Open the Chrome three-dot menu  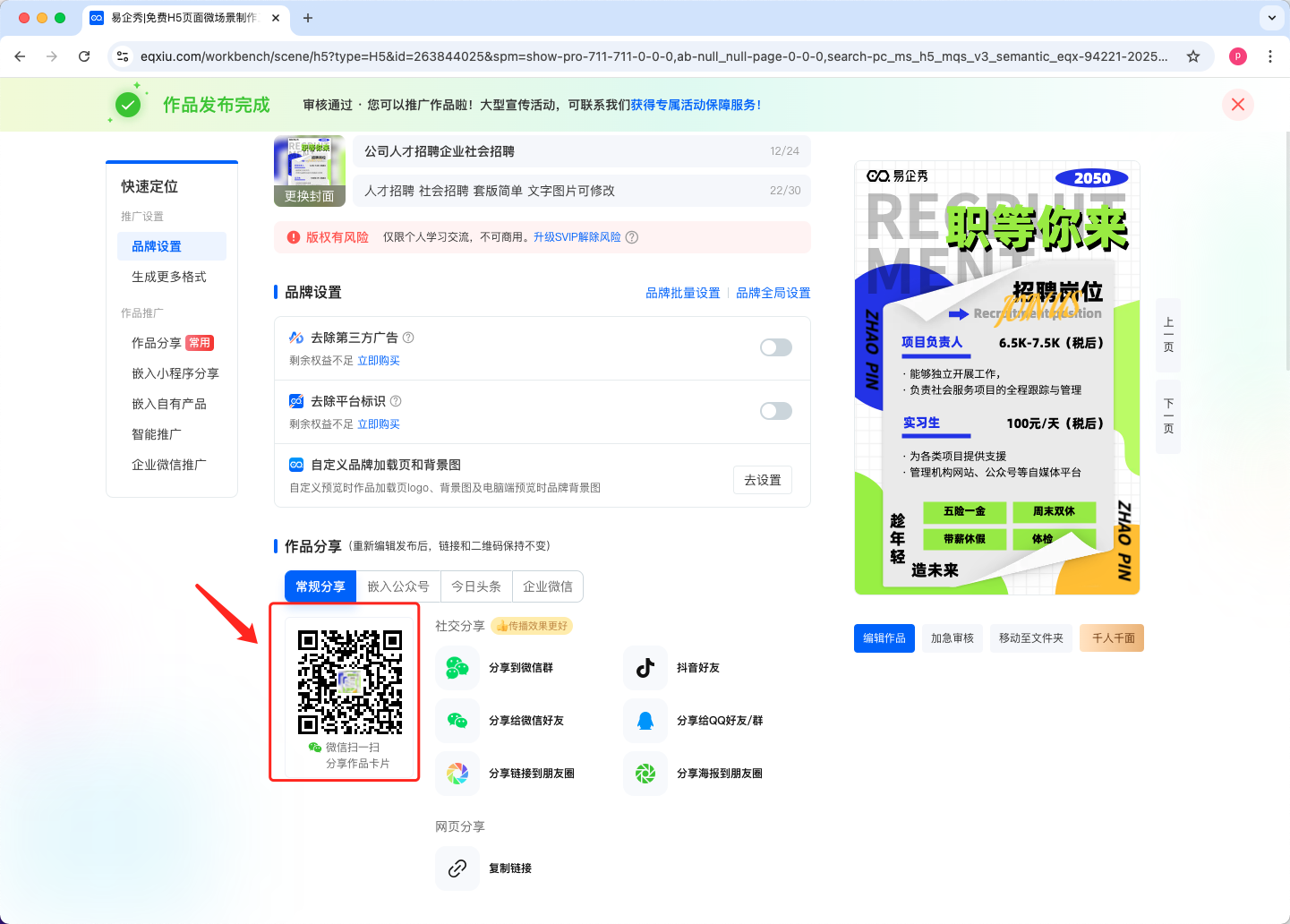pos(1269,56)
